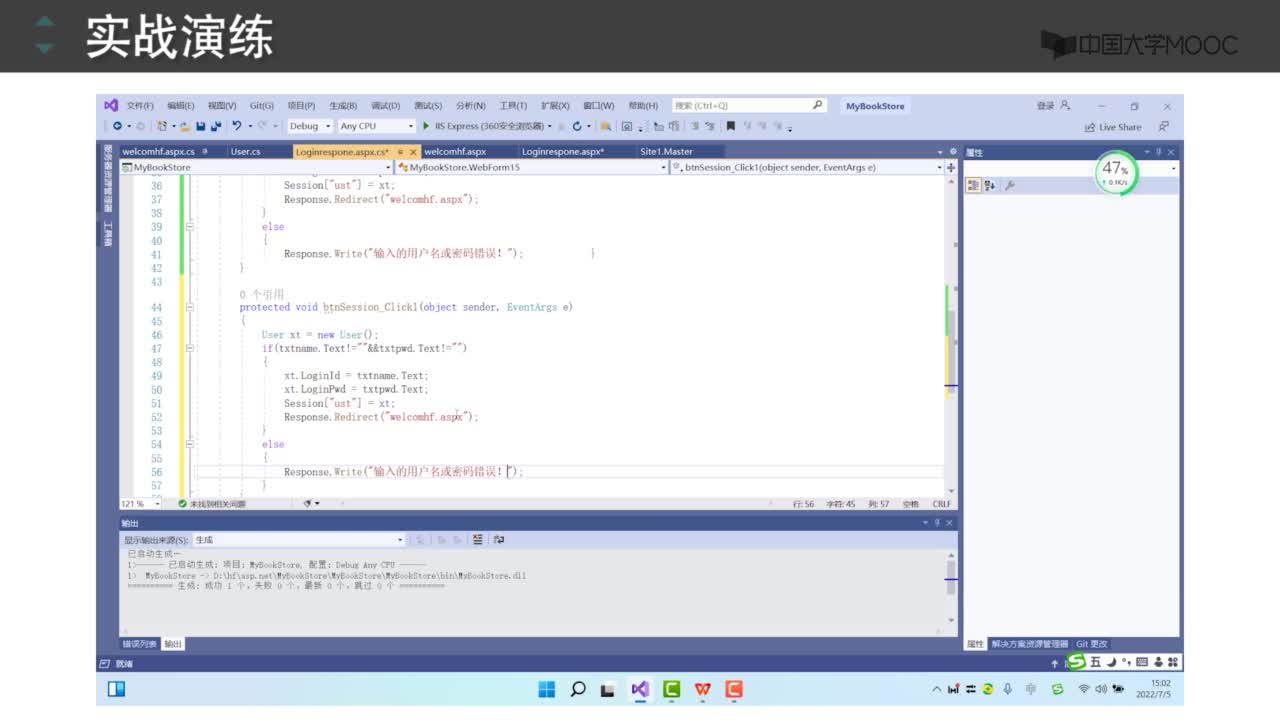Click the CRLF line ending indicator

point(941,504)
